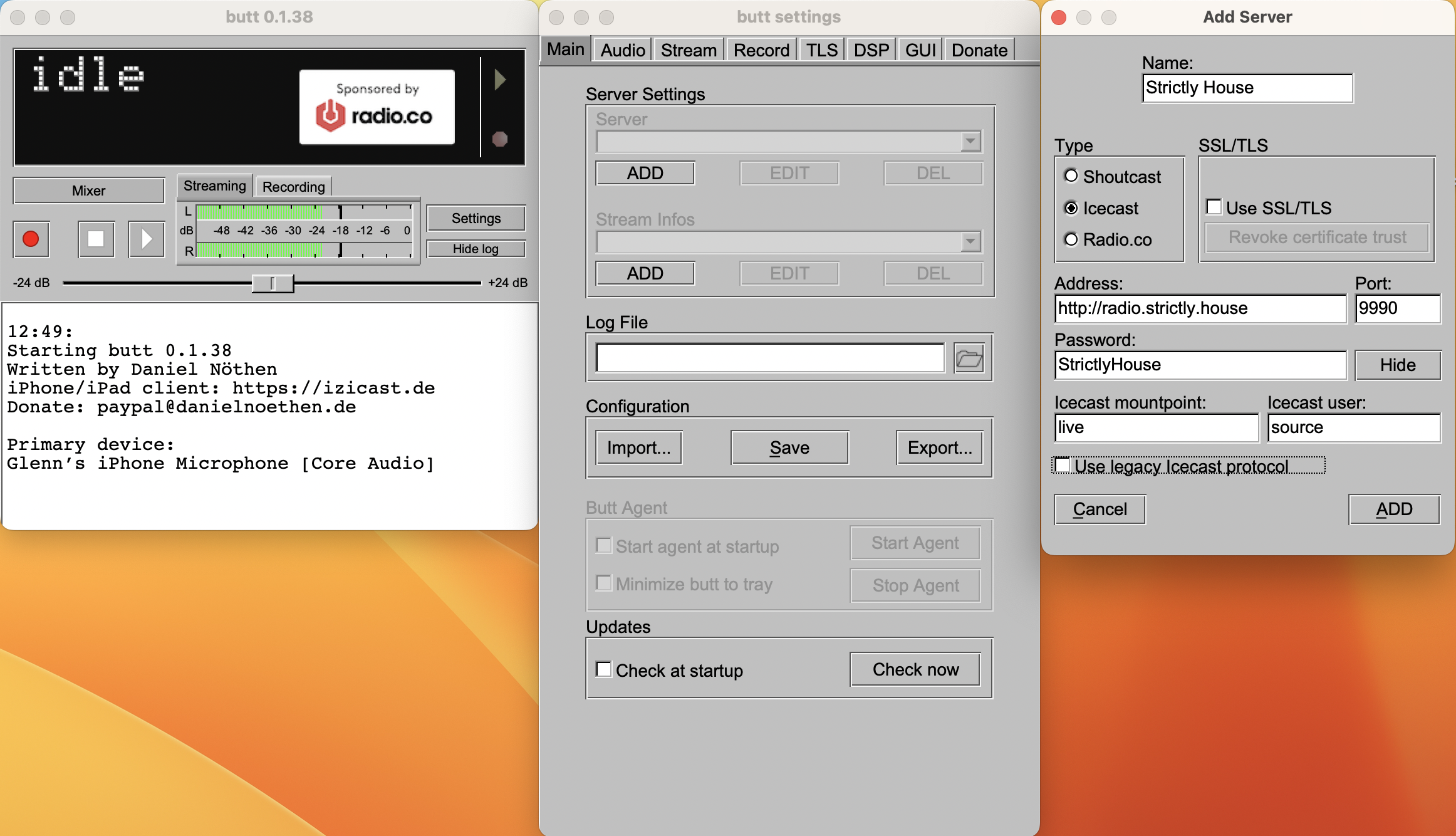Click the 'https://izicast.de' text in log

[x=333, y=388]
